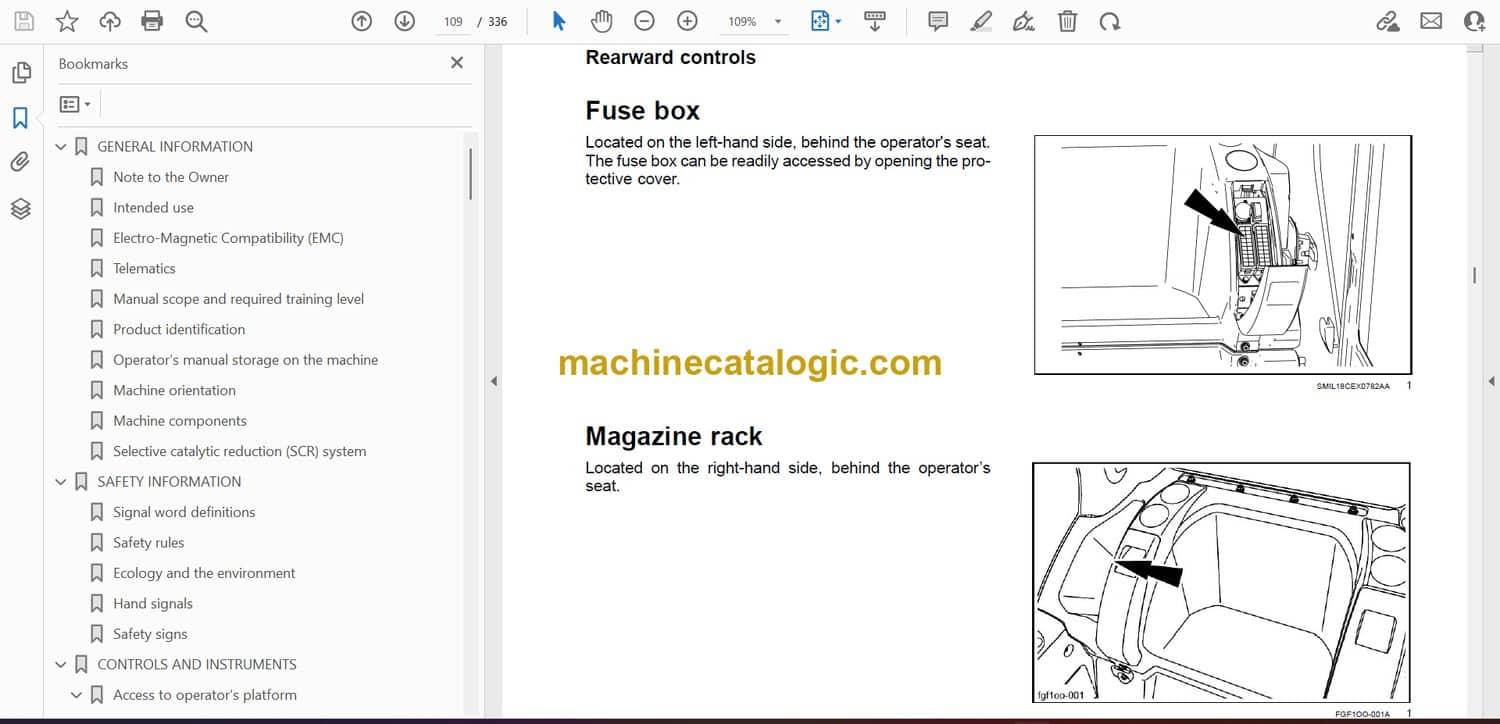The image size is (1500, 724).
Task: Delete using the trash can icon
Action: click(x=1068, y=21)
